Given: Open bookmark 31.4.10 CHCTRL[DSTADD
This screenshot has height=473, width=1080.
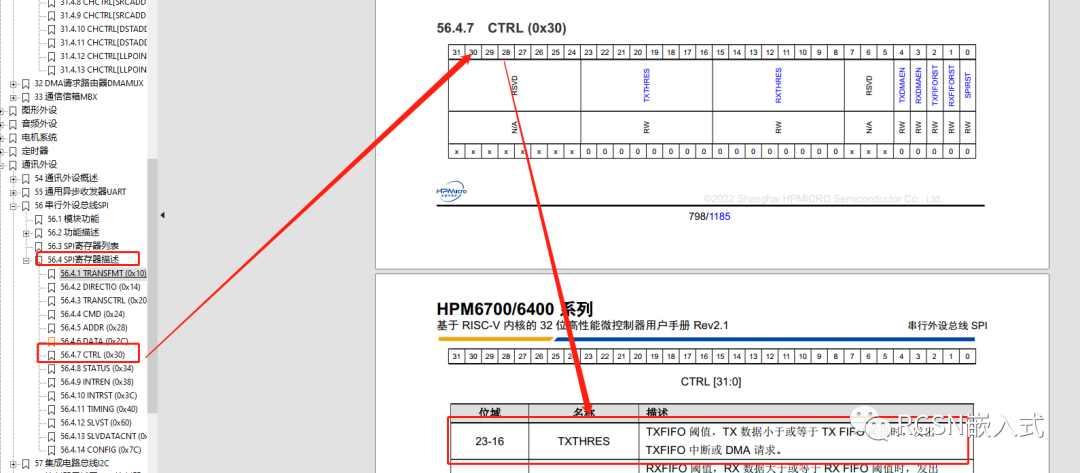Looking at the screenshot, I should point(103,29).
